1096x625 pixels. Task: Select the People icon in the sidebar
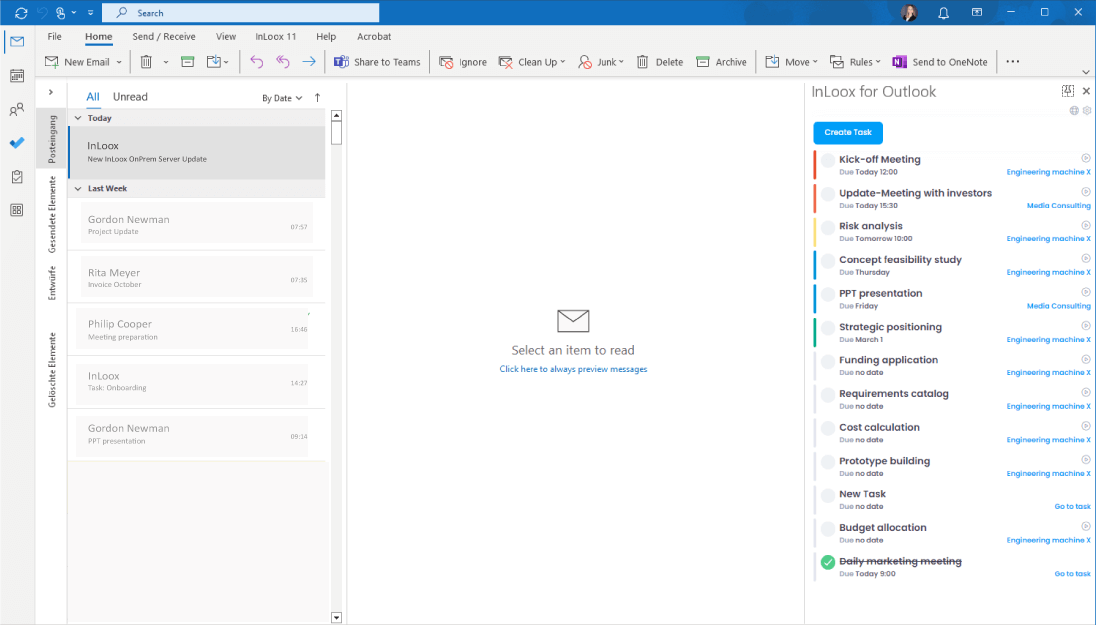(x=16, y=108)
